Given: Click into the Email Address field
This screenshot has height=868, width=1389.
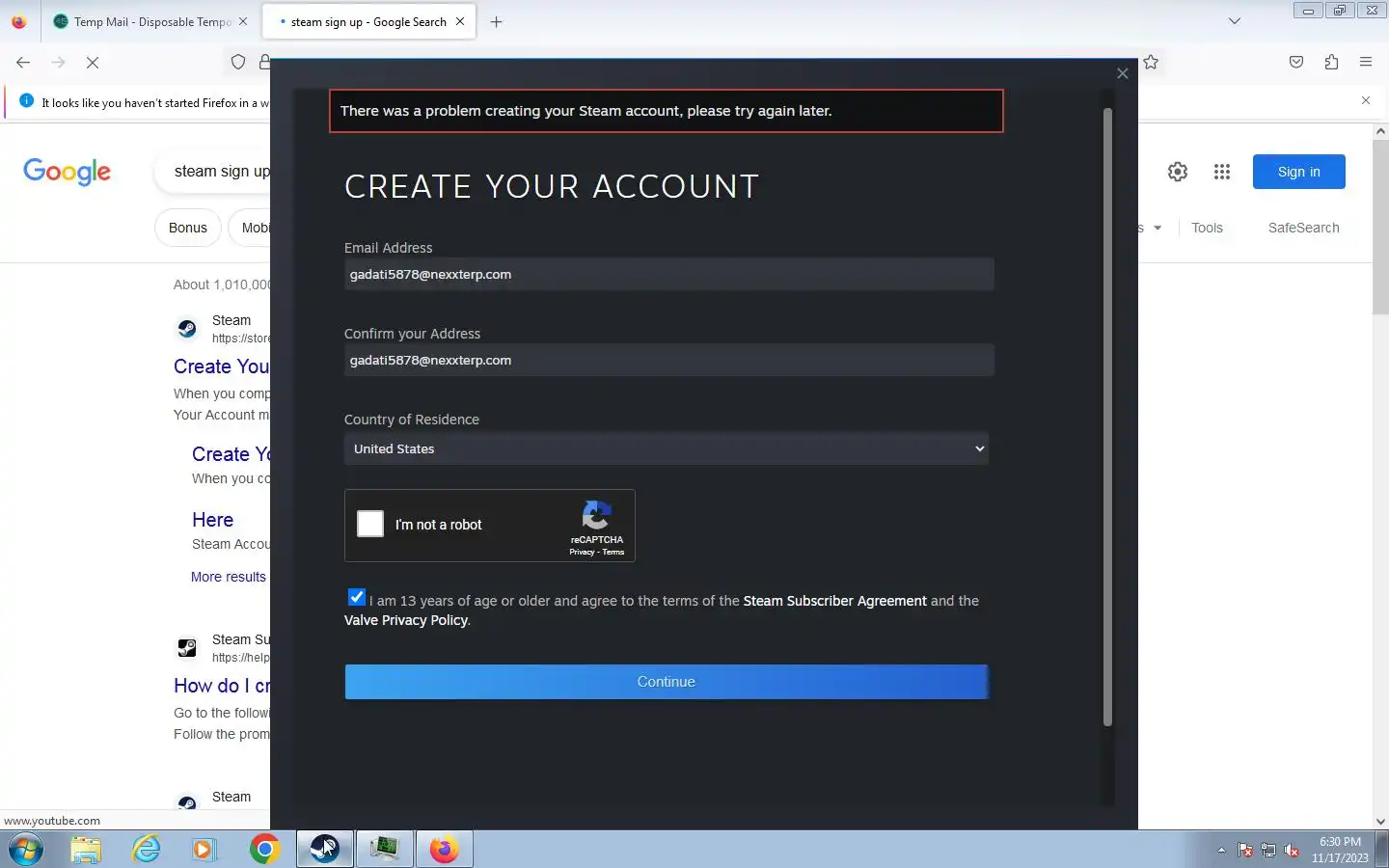Looking at the screenshot, I should click(668, 275).
